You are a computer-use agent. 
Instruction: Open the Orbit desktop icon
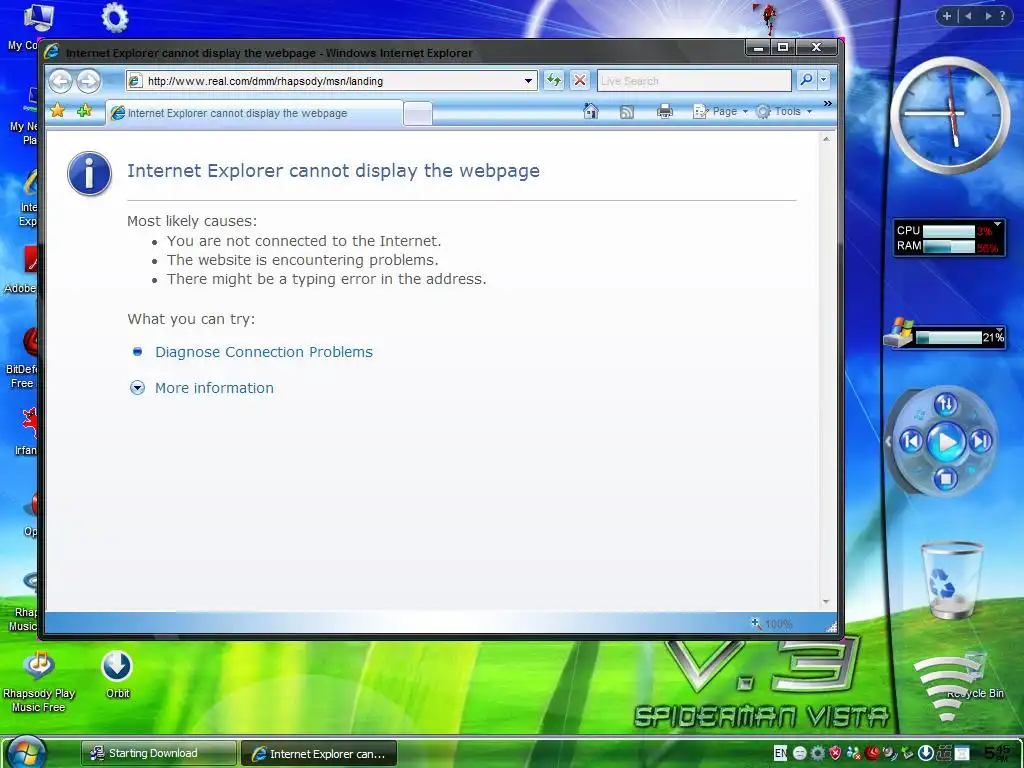117,675
